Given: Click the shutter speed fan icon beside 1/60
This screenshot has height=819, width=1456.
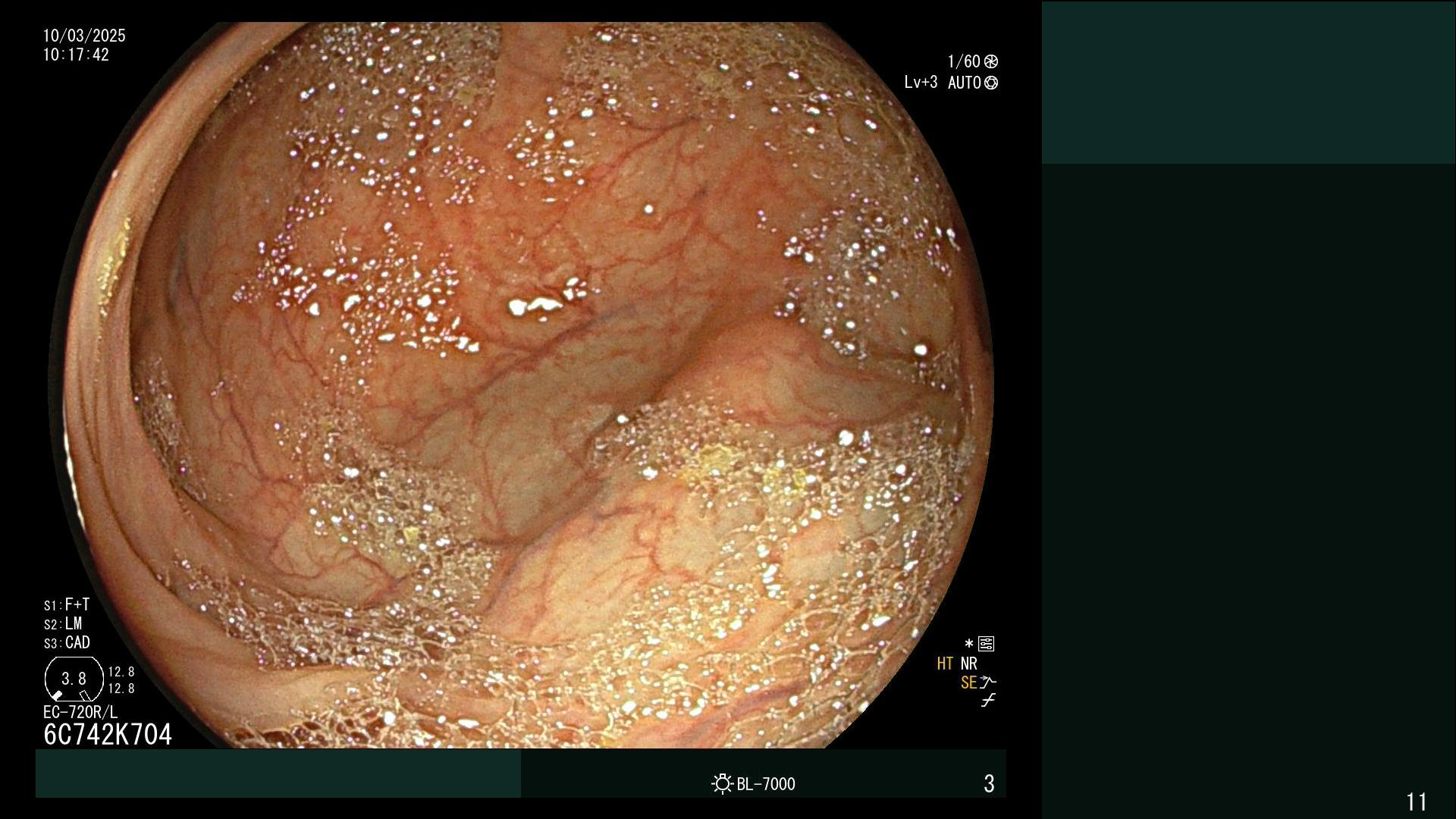Looking at the screenshot, I should (x=991, y=61).
